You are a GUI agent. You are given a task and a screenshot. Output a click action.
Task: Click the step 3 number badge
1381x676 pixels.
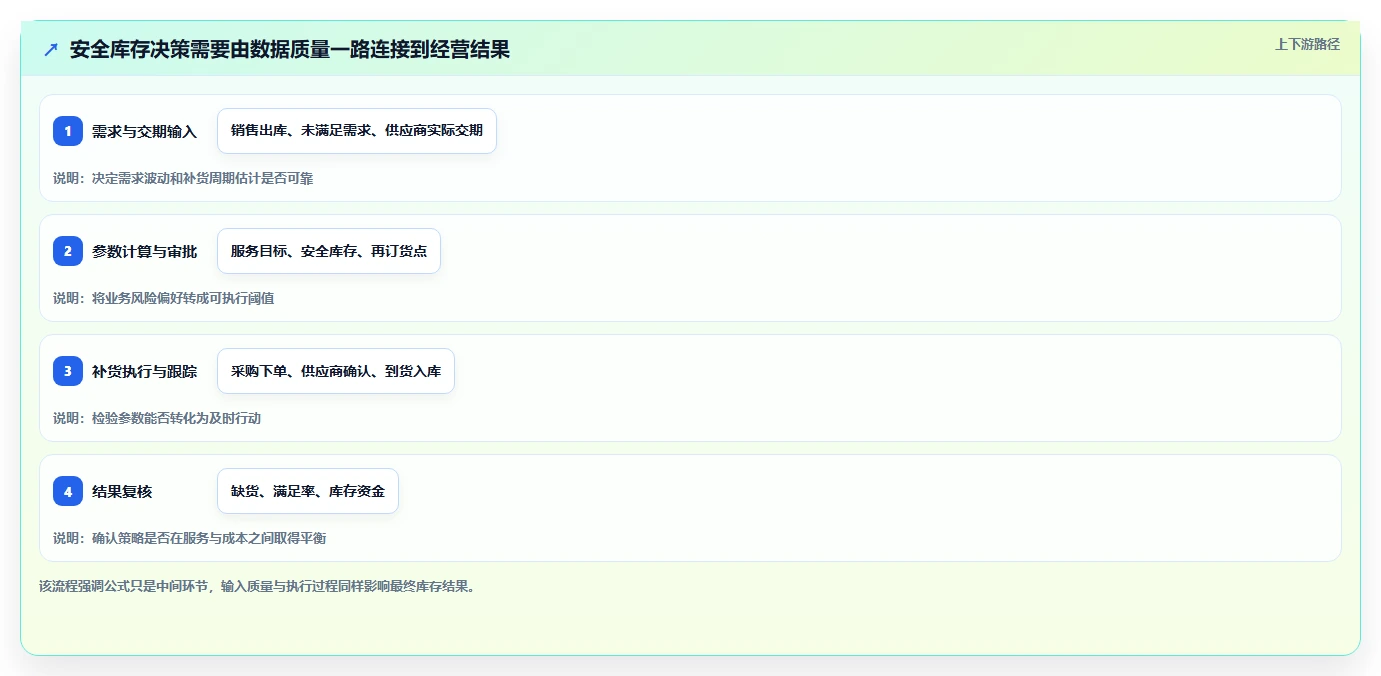click(x=68, y=371)
